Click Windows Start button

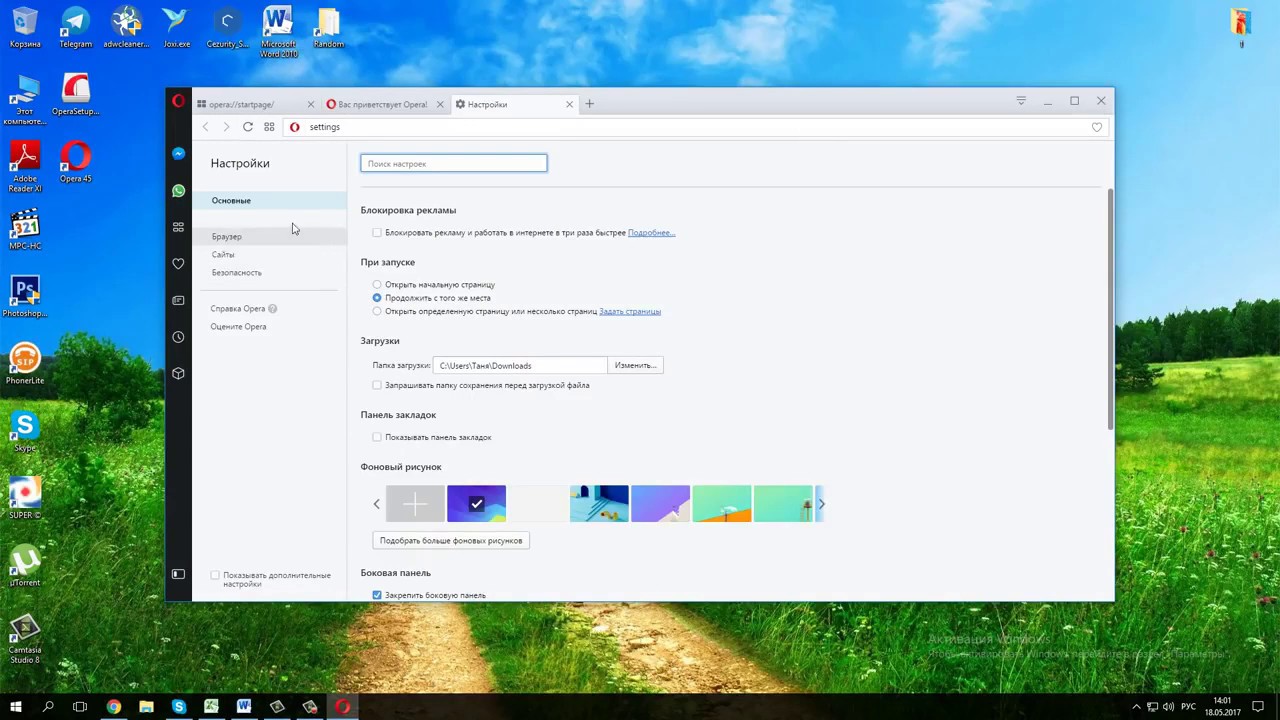(15, 707)
